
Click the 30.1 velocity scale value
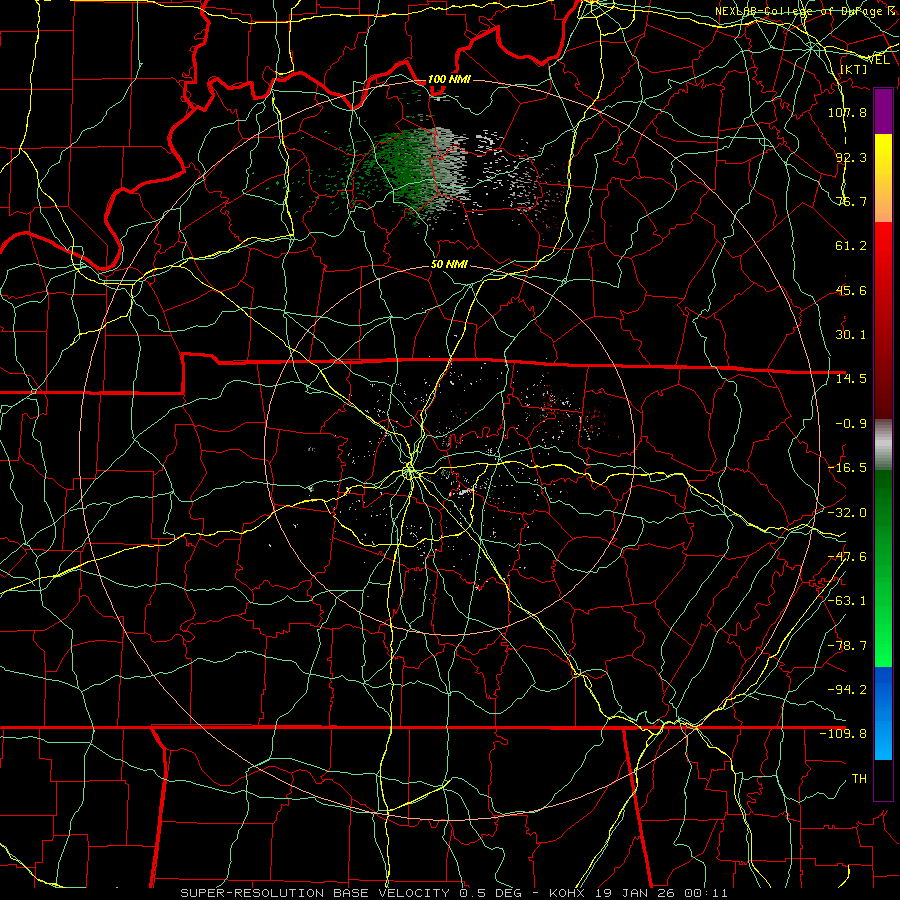tap(851, 334)
